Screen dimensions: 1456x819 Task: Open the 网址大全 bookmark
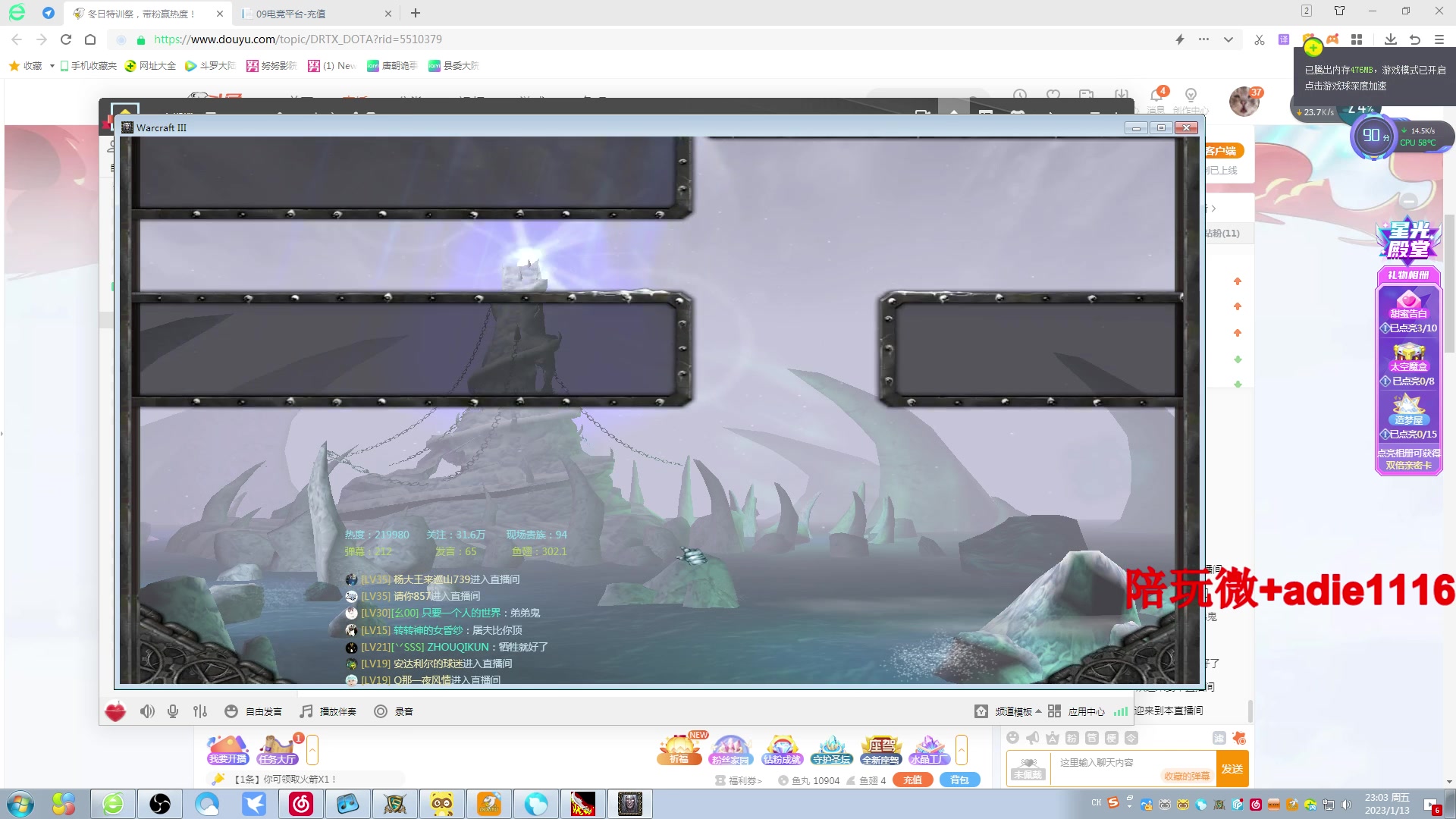coord(151,66)
